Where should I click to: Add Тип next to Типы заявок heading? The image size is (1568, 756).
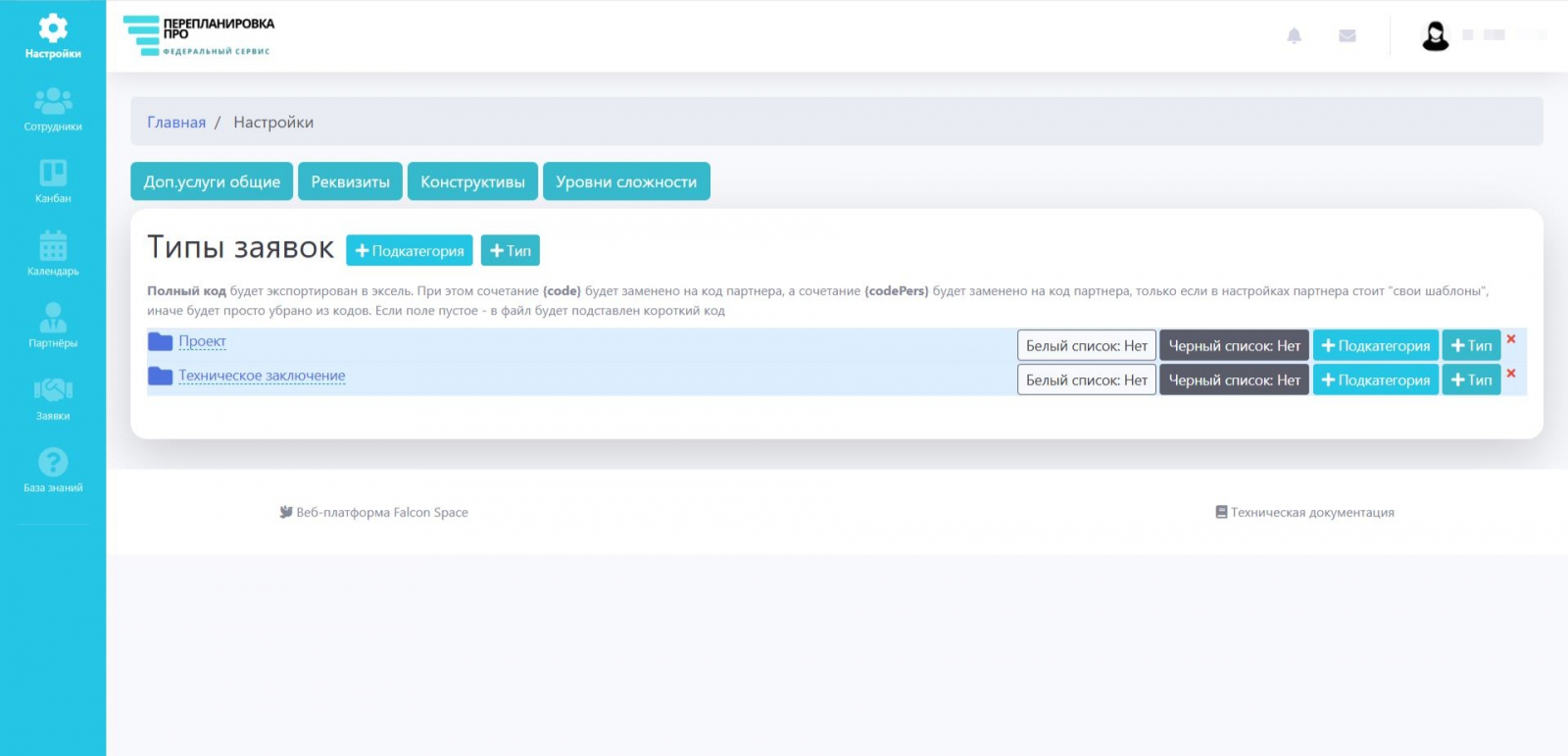tap(511, 250)
